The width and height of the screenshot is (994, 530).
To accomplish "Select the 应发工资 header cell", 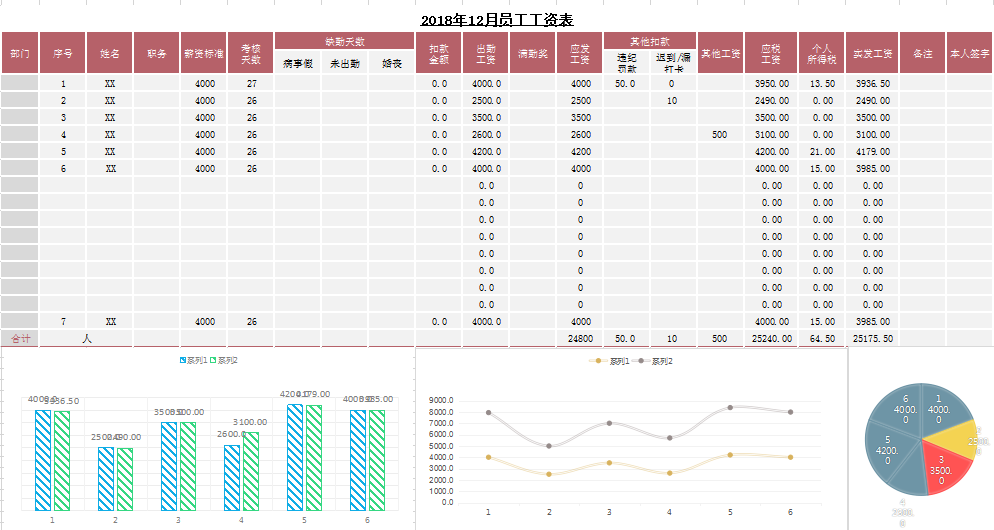I will [x=579, y=53].
